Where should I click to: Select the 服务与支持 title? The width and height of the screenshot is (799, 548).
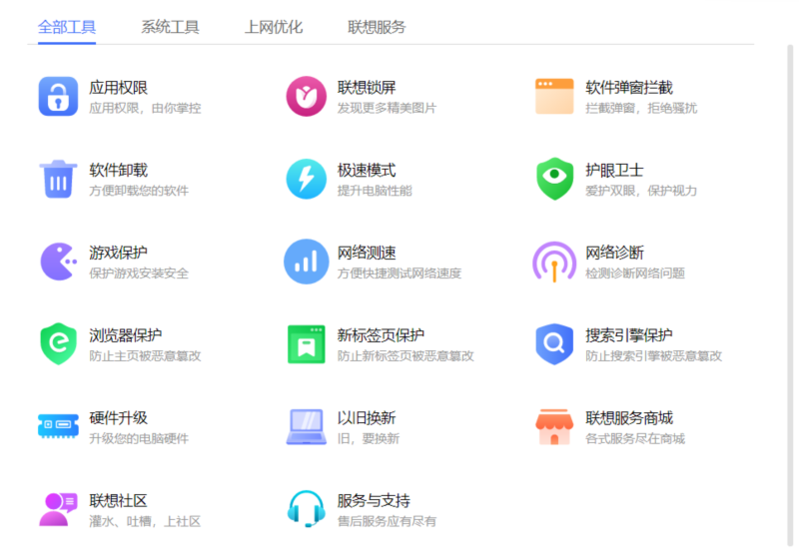374,501
